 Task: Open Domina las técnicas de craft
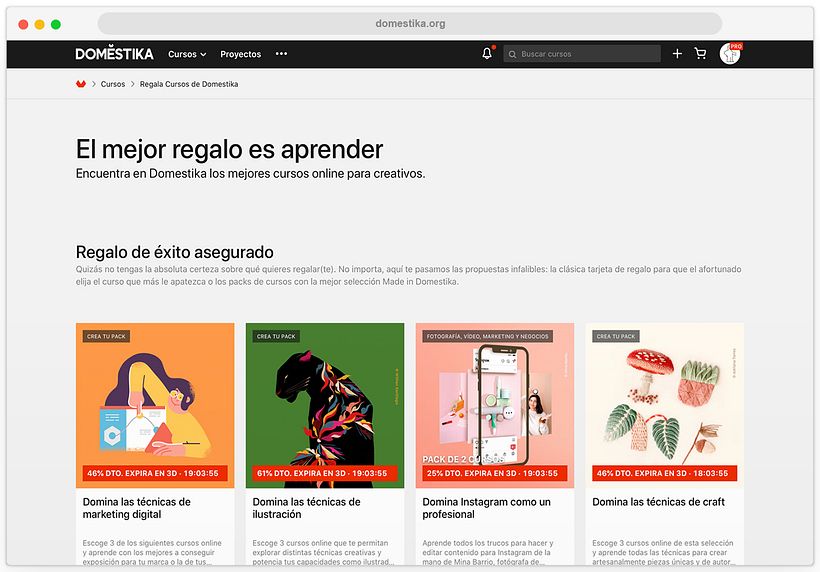658,502
